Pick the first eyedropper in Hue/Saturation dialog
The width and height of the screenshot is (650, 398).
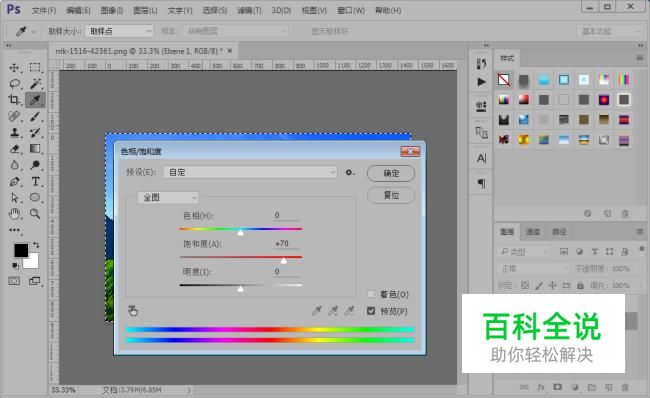317,311
